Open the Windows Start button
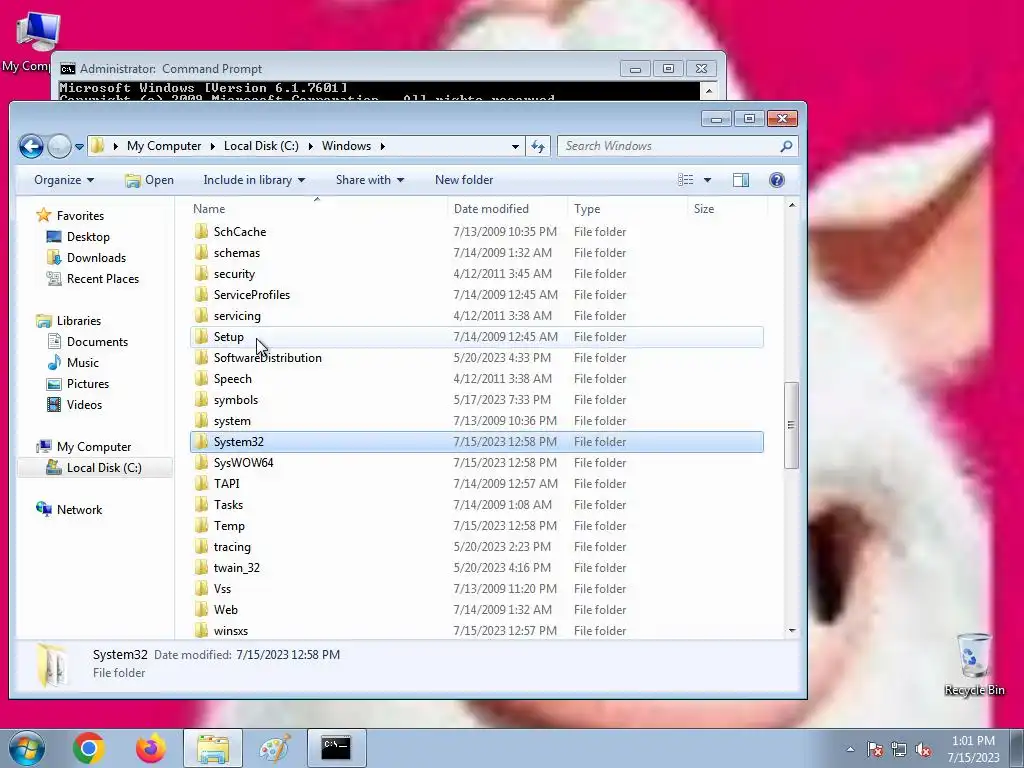This screenshot has height=768, width=1024. click(27, 748)
